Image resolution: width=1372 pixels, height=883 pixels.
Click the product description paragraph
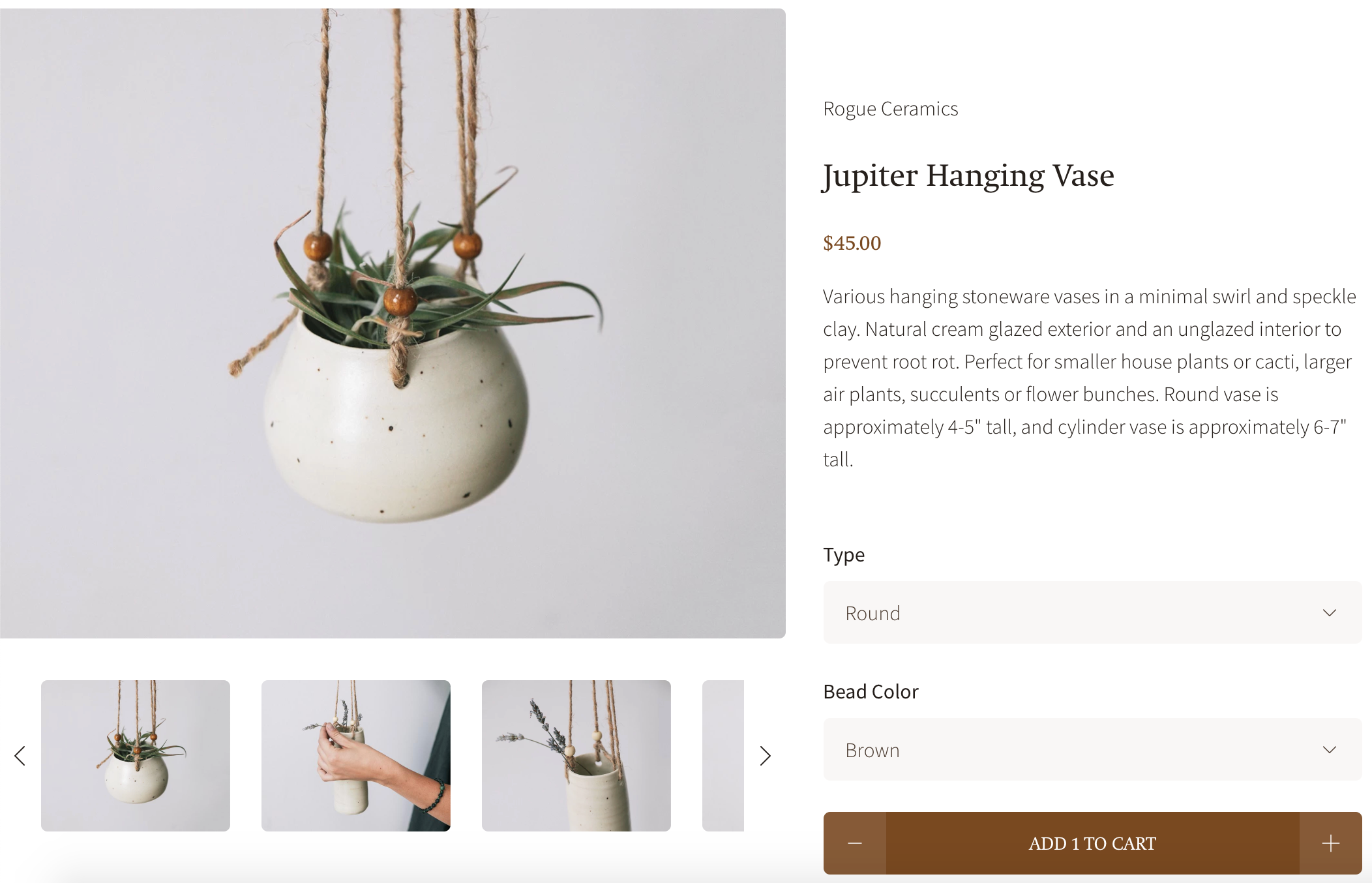[x=1089, y=378]
